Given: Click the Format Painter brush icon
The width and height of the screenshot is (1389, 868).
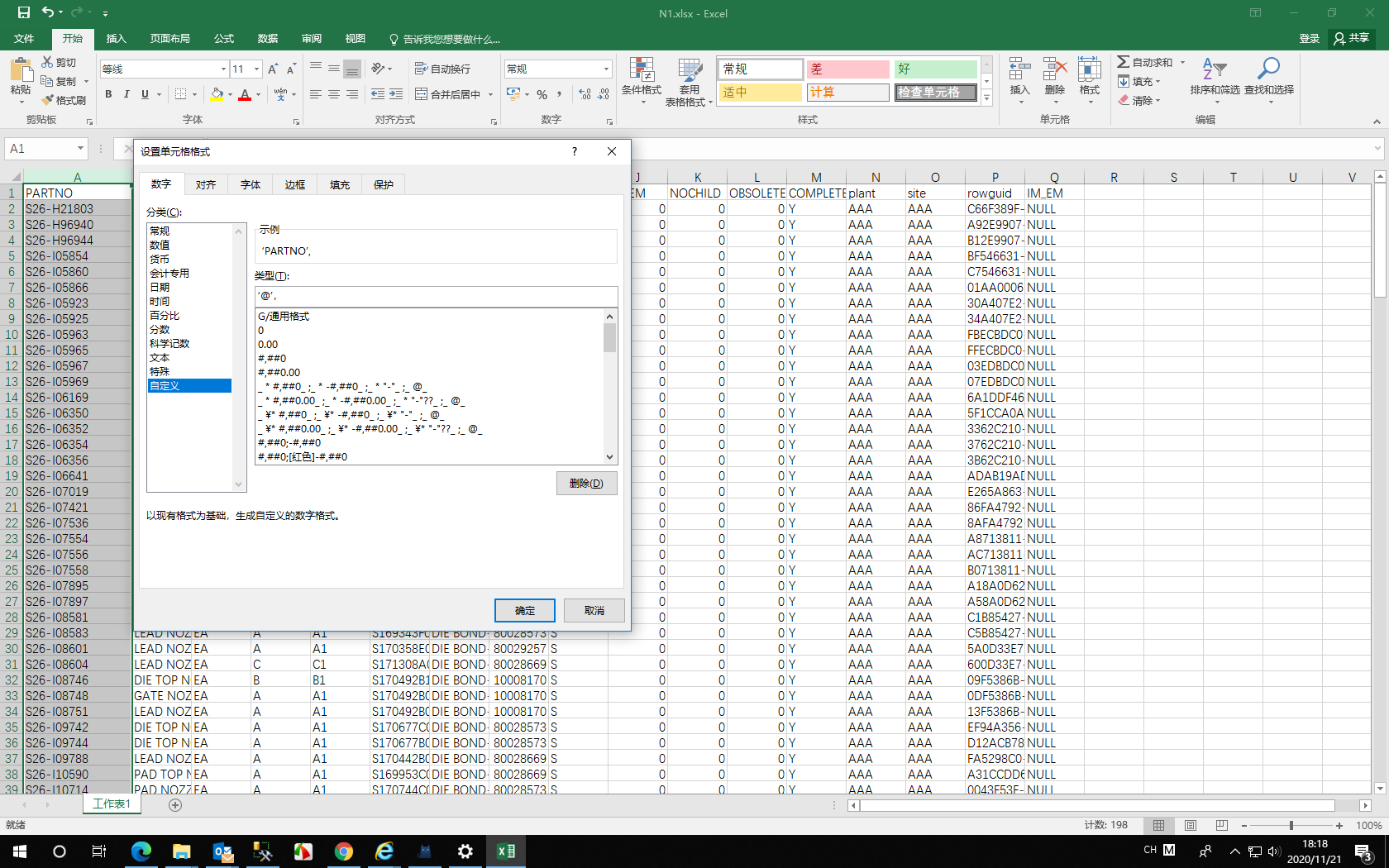Looking at the screenshot, I should click(x=49, y=100).
